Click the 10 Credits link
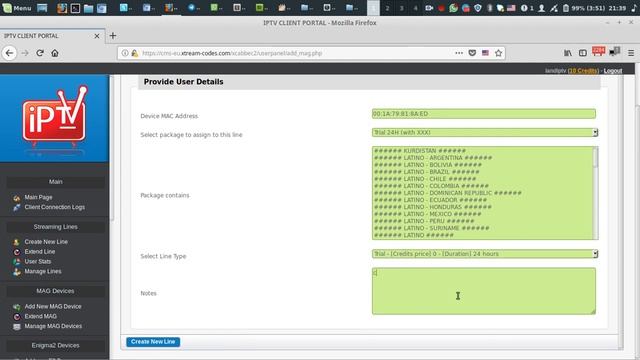The width and height of the screenshot is (640, 360). tap(583, 71)
